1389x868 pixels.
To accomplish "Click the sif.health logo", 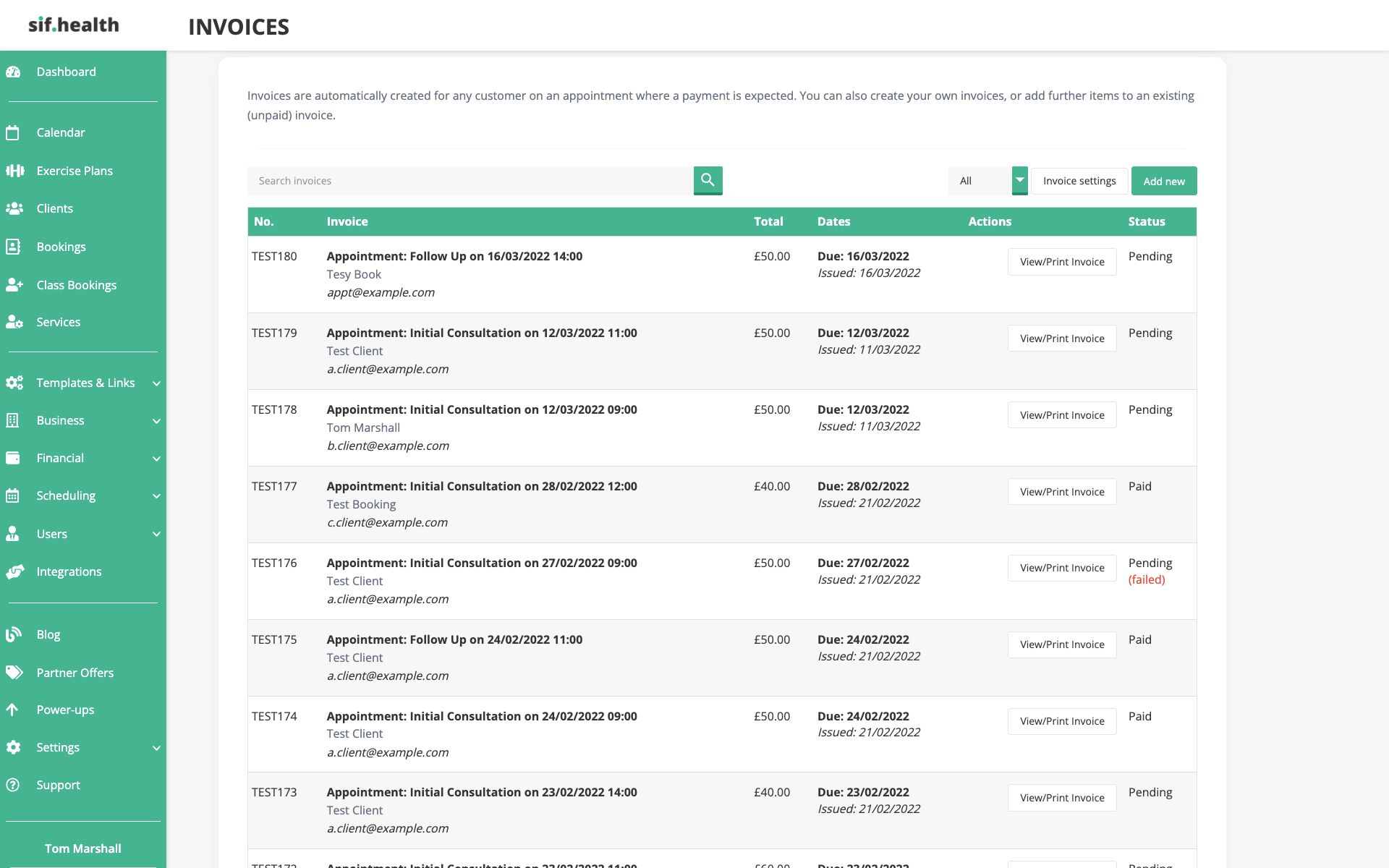I will [74, 25].
